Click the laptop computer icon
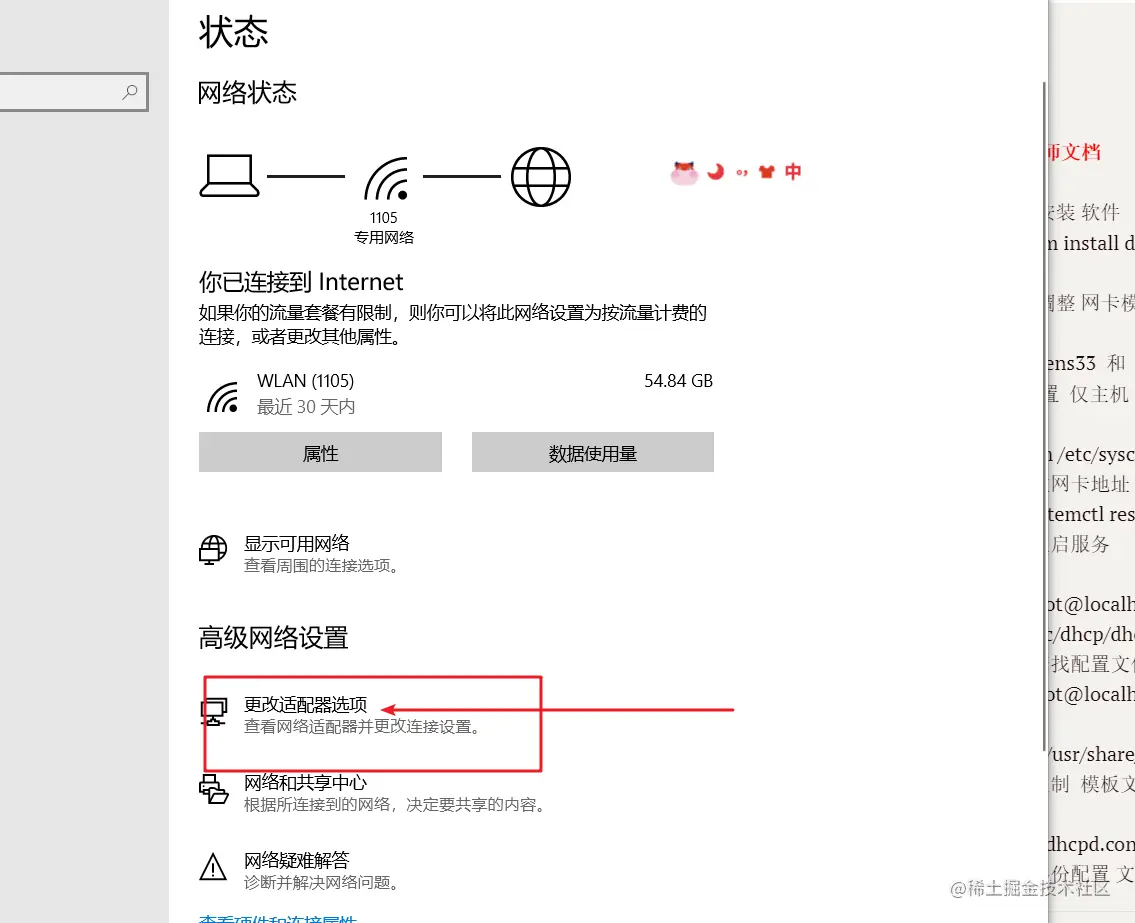Screen dimensions: 1135x923 (x=229, y=176)
